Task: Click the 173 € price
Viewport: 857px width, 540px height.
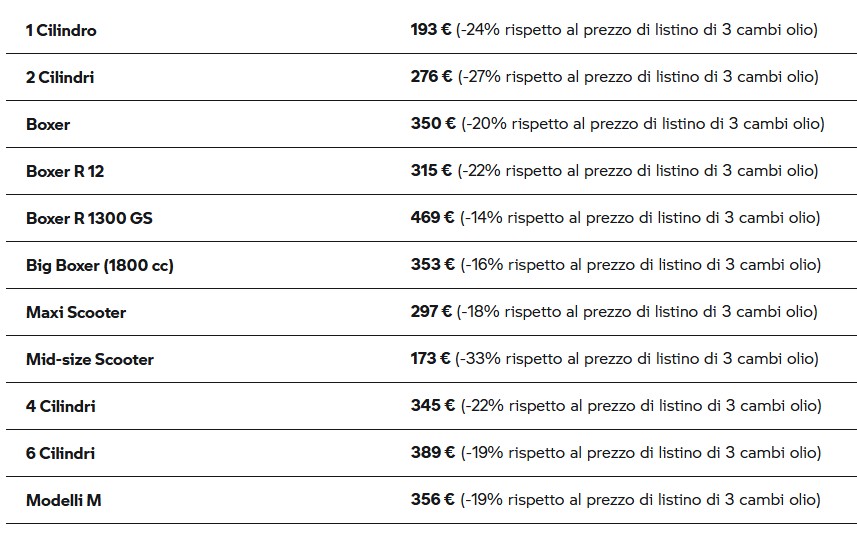Action: point(431,358)
